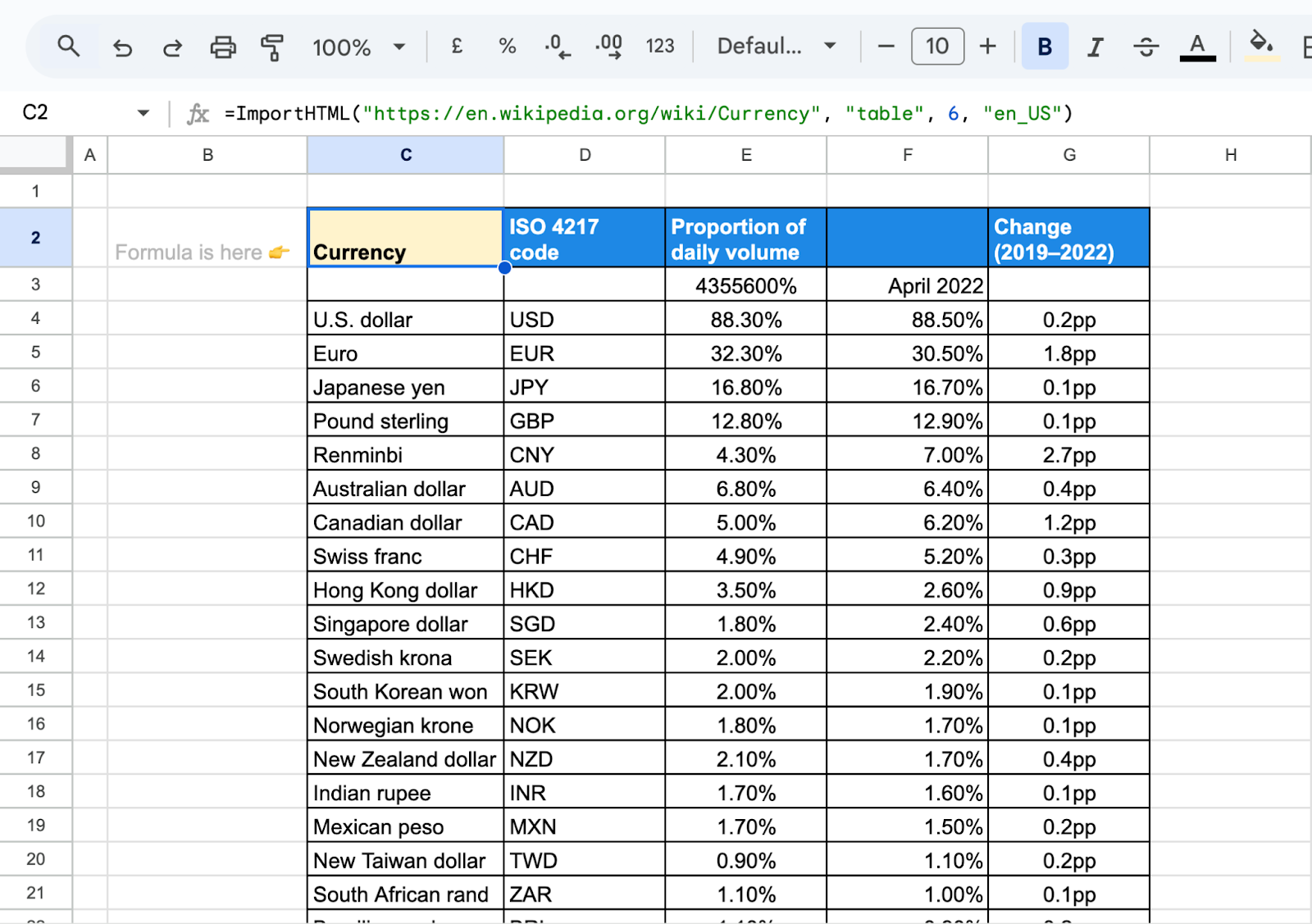The width and height of the screenshot is (1312, 924).
Task: Click the Name box showing C2
Action: [35, 112]
